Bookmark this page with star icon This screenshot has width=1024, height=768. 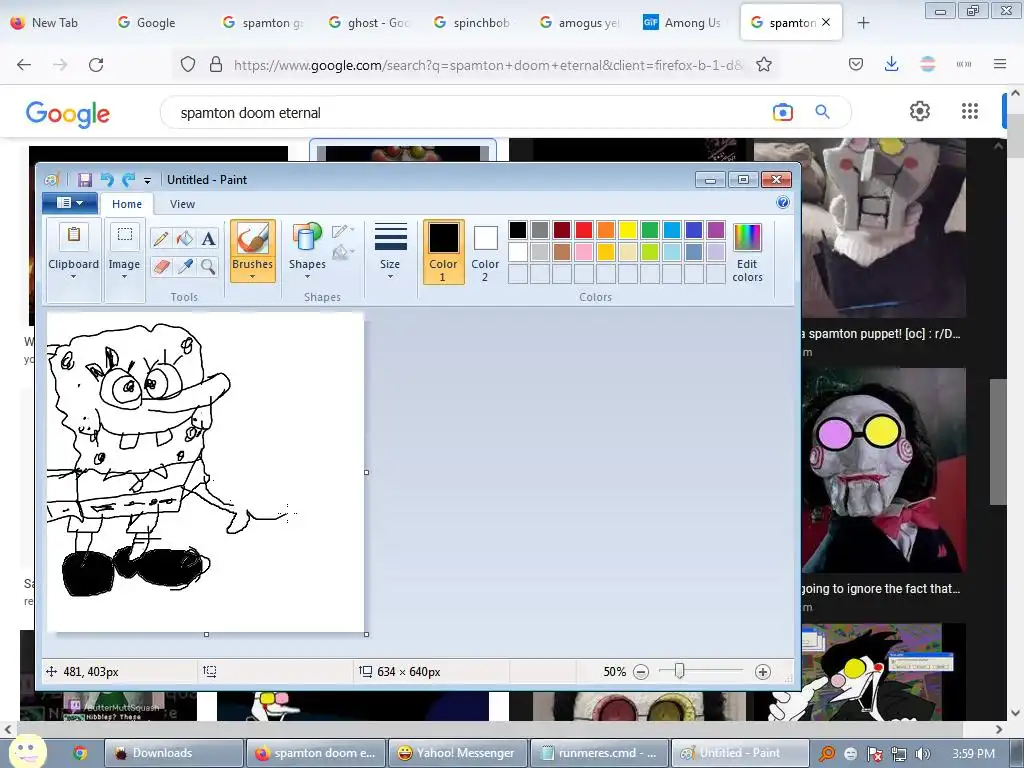coord(764,65)
